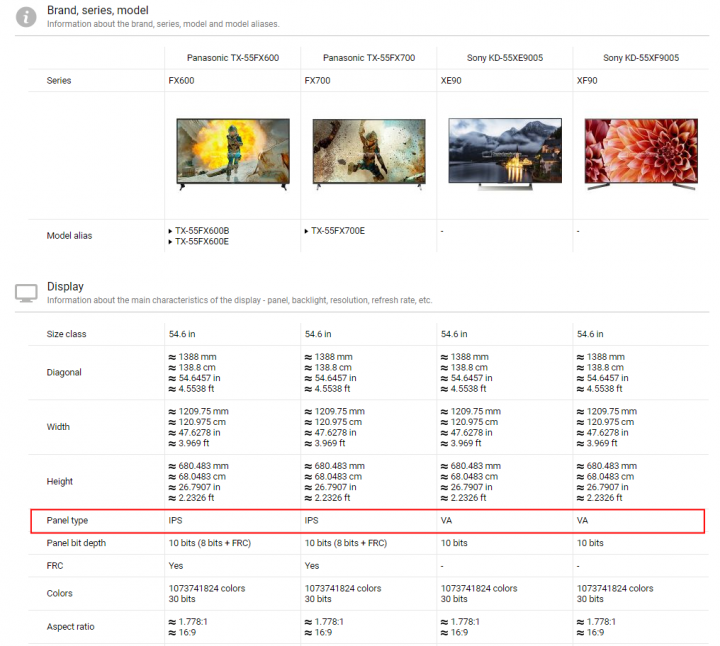Click 54.6 in size for Sony KD-55XF9005
Viewport: 720px width, 646px height.
pyautogui.click(x=590, y=334)
